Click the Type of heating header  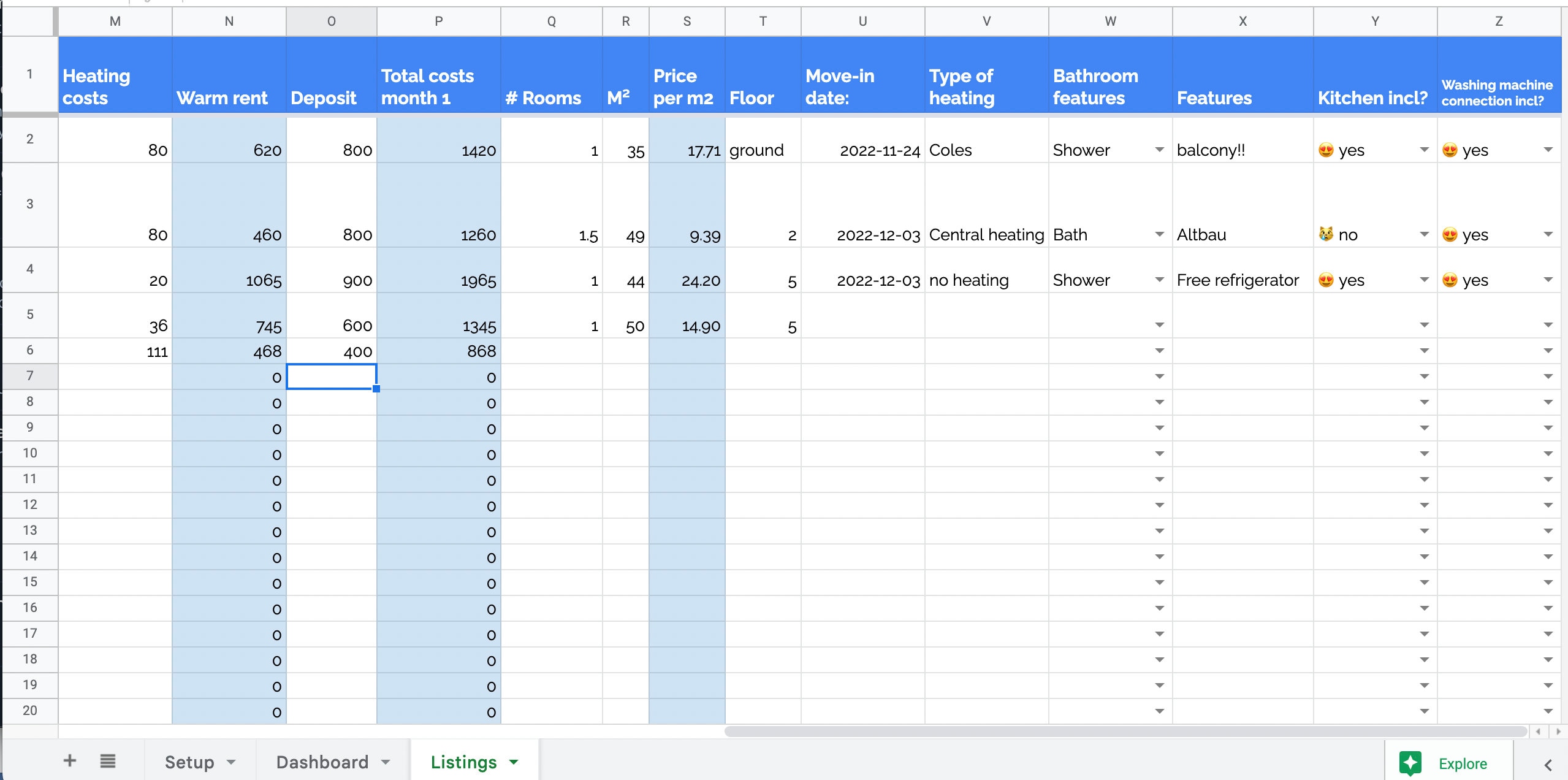coord(987,75)
